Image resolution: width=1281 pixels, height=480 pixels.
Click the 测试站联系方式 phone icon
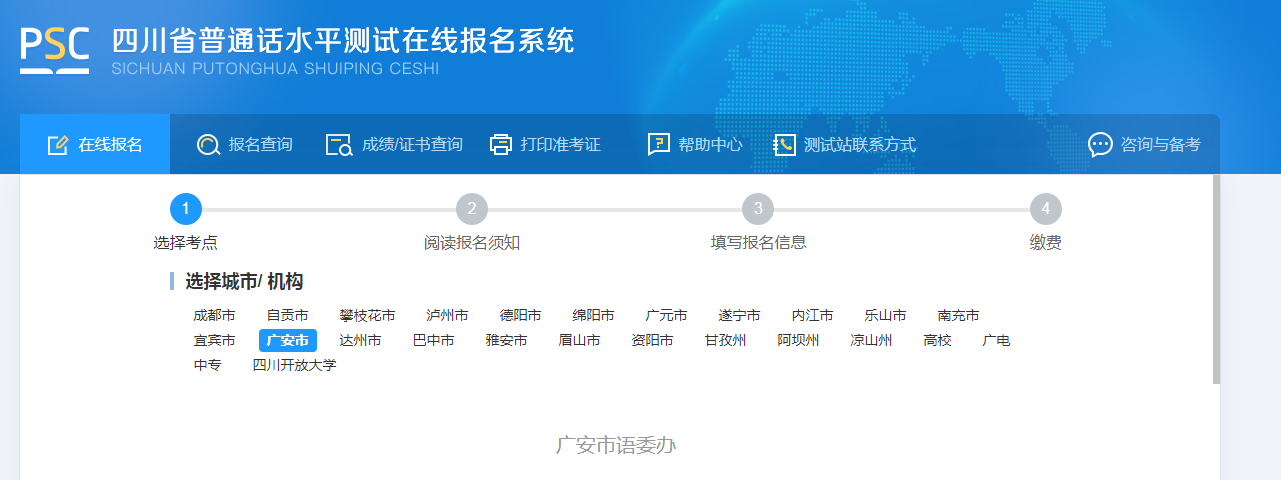(785, 145)
